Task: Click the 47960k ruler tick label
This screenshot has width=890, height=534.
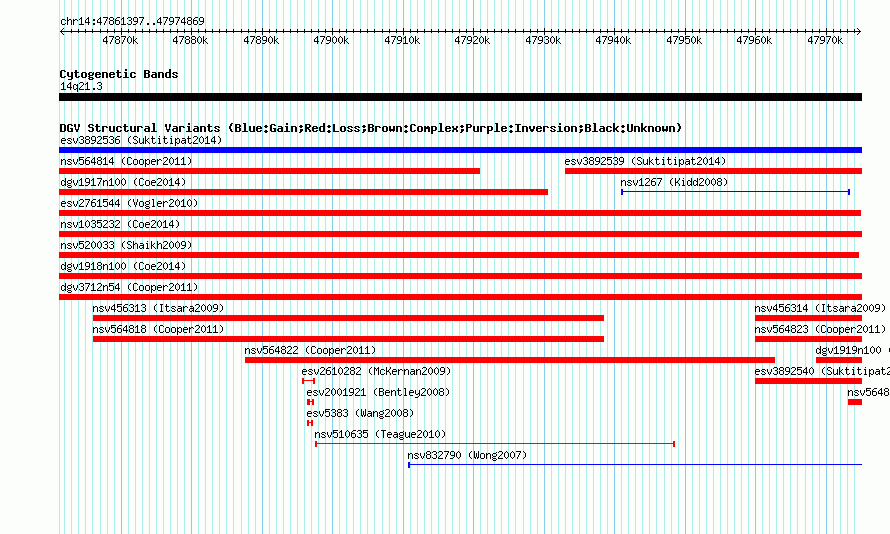Action: click(x=754, y=40)
